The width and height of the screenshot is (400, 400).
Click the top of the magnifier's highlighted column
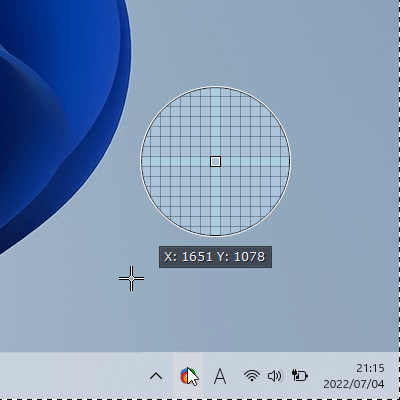point(215,93)
